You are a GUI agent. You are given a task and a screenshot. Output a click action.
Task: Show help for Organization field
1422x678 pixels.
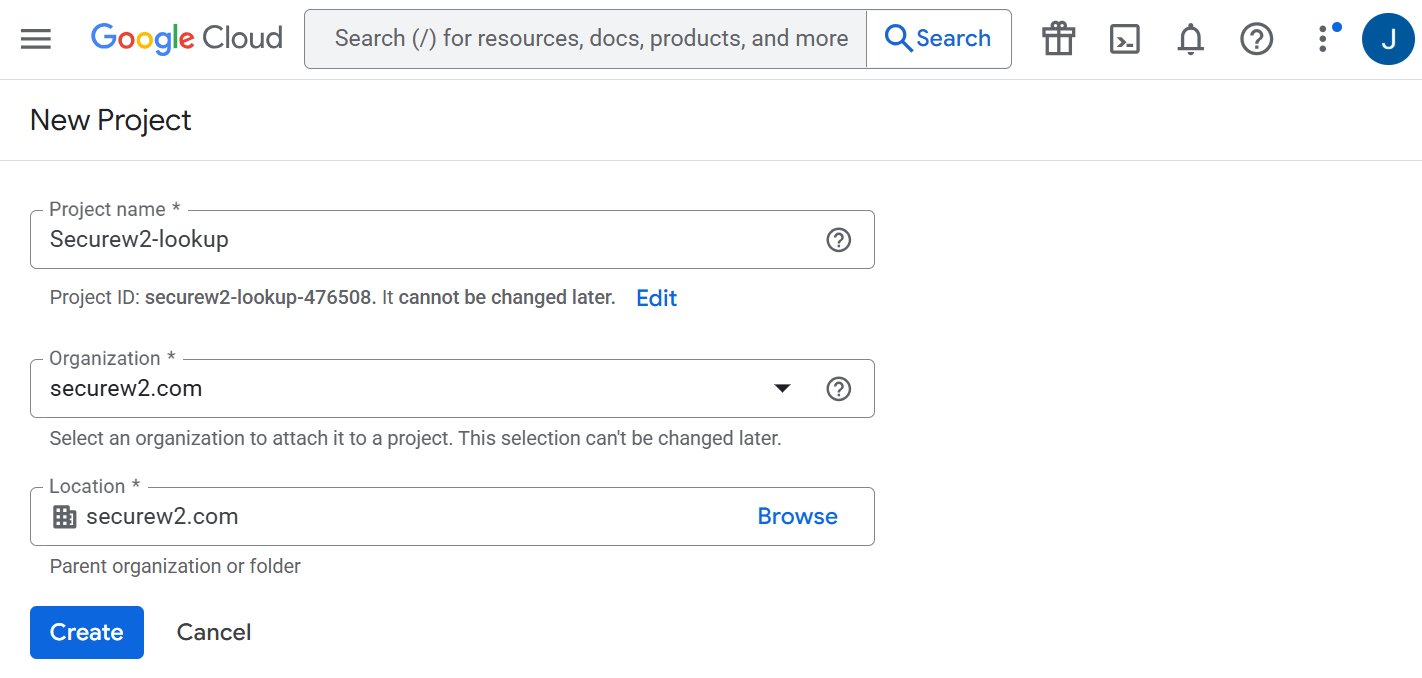(839, 389)
